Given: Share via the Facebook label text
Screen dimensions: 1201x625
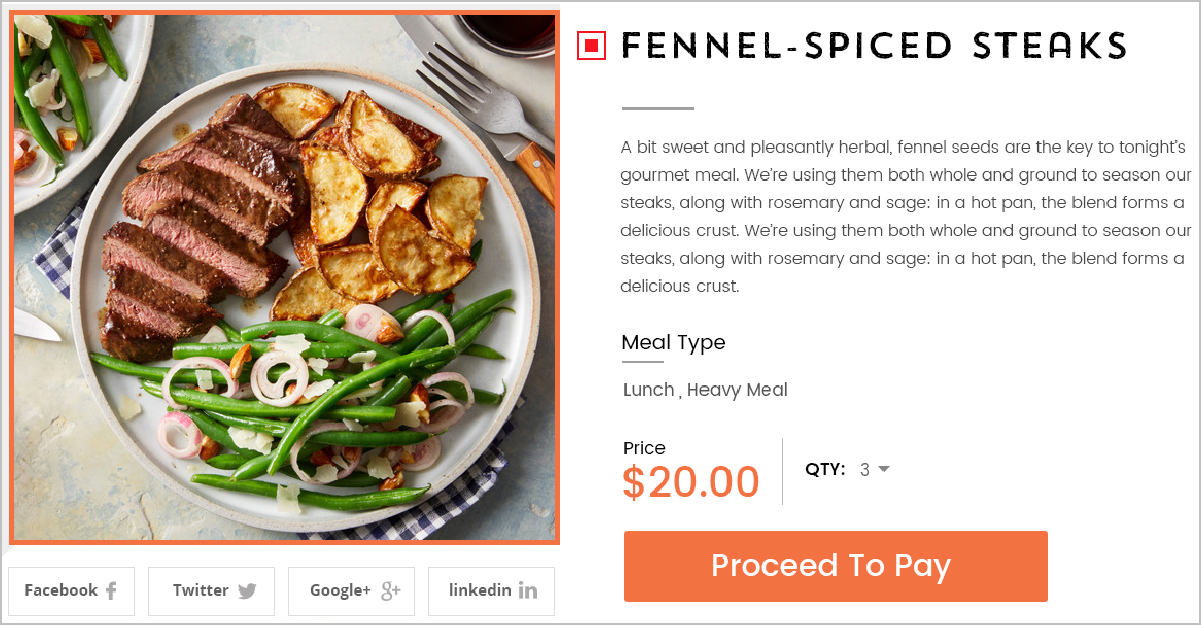Looking at the screenshot, I should (x=61, y=590).
